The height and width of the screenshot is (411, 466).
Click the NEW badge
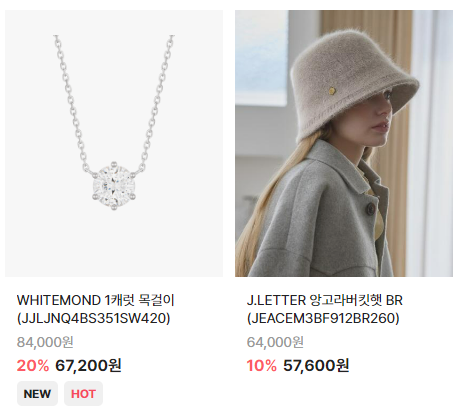coord(37,394)
